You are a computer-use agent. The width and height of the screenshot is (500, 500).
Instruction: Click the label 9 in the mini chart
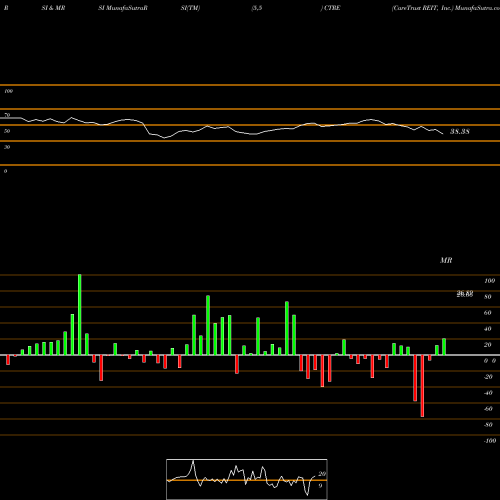320,486
